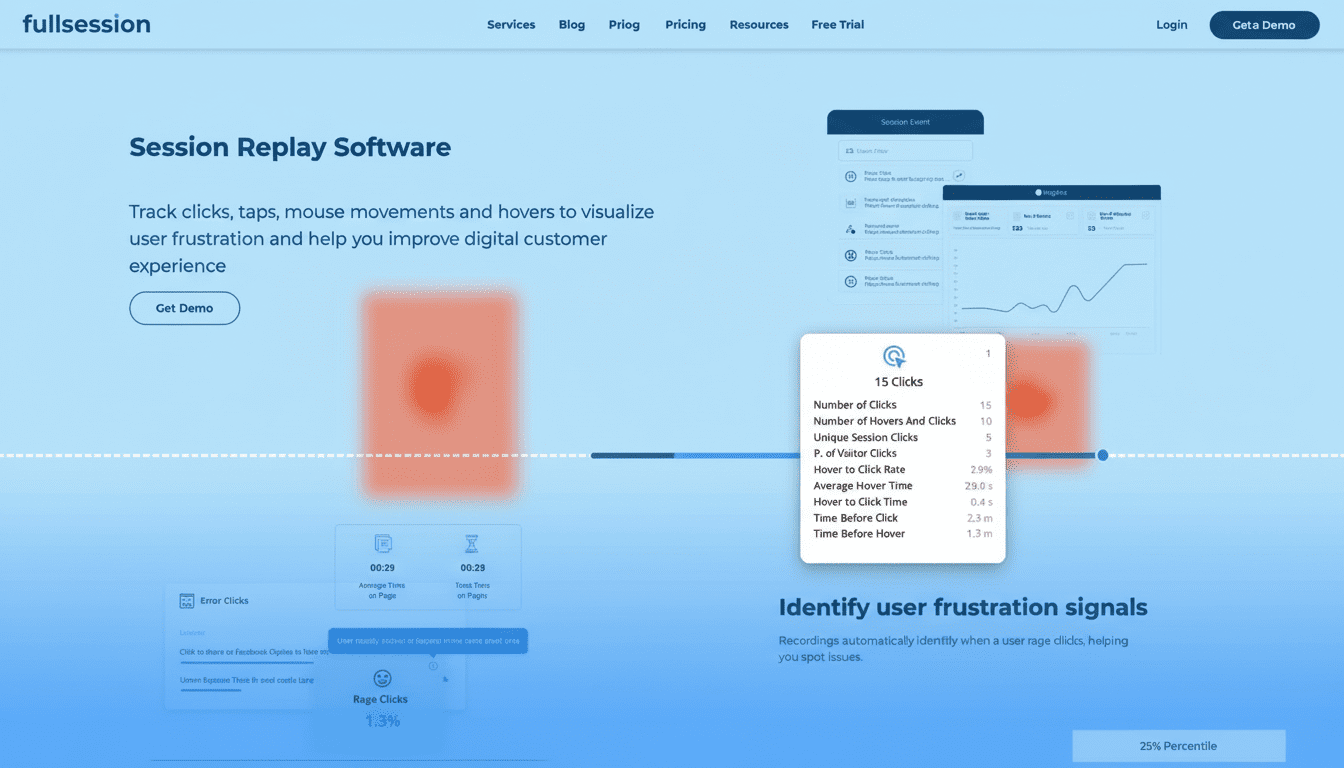Go to the Blog page

572,25
